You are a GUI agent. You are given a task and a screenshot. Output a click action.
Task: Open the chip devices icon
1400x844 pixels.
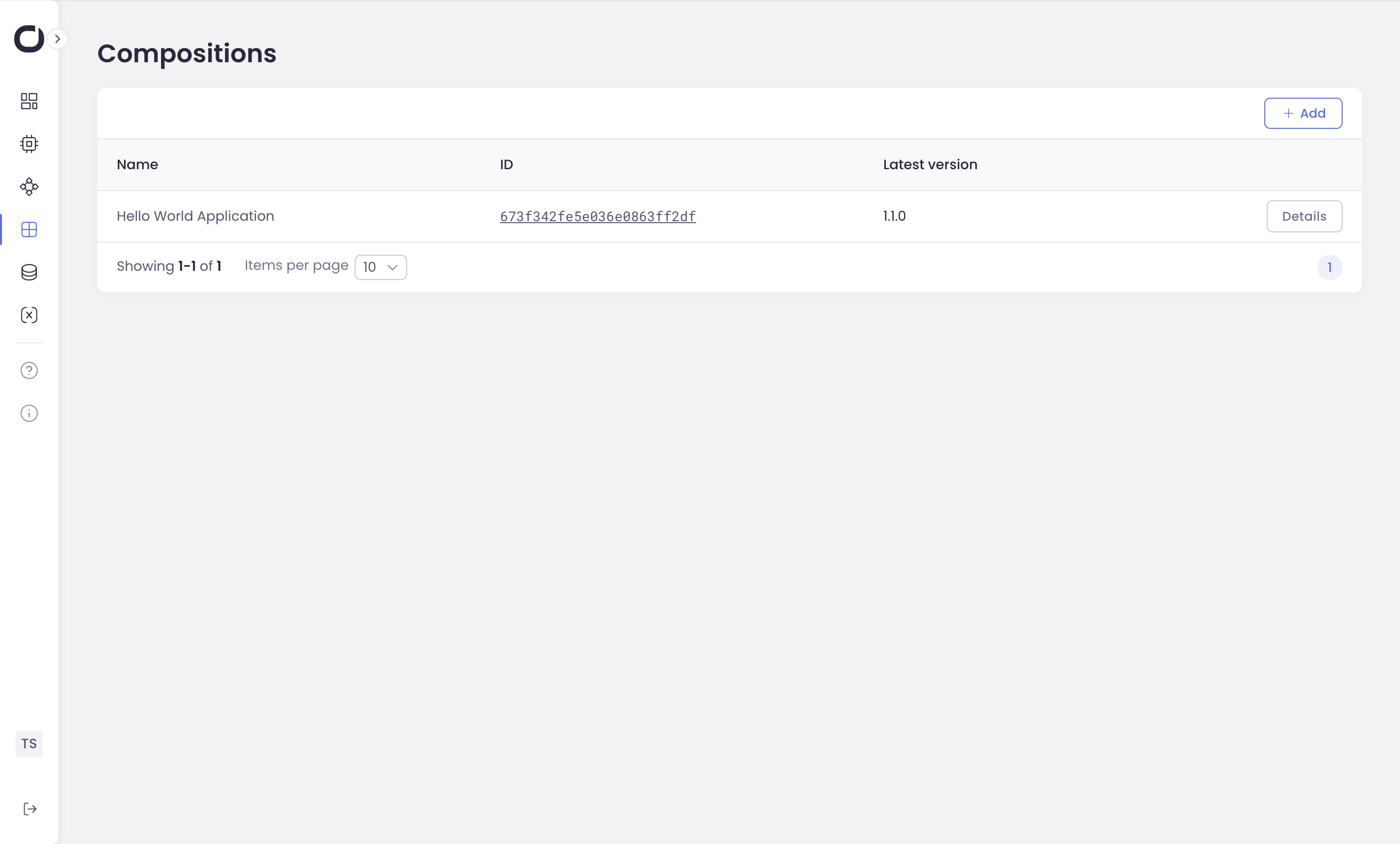point(29,144)
